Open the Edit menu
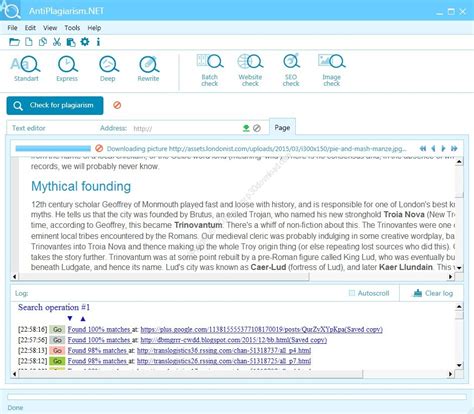The height and width of the screenshot is (414, 474). [x=30, y=28]
